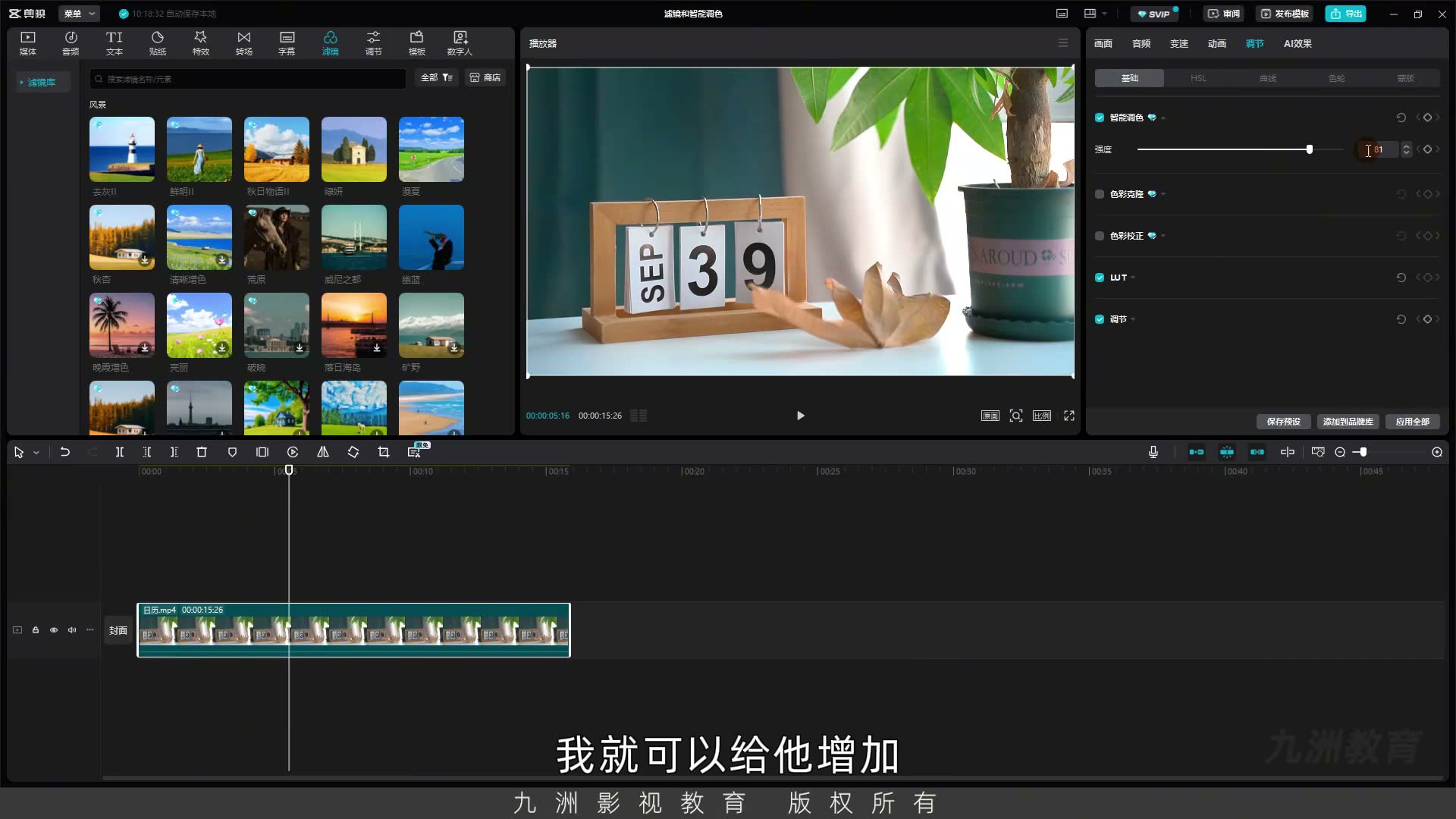This screenshot has width=1456, height=819.
Task: Click the timeline zoom slider handle
Action: (1363, 452)
